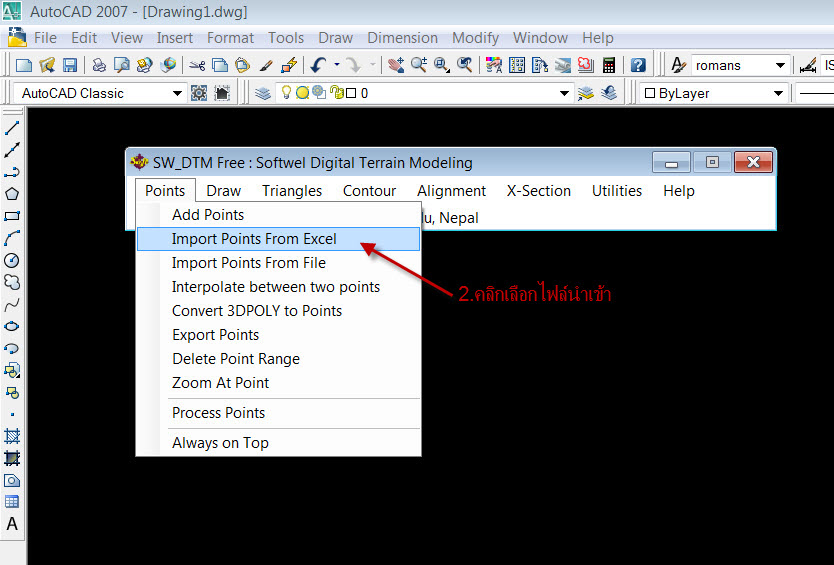The width and height of the screenshot is (834, 565).
Task: Choose Convert 3DPOLY to Points
Action: [278, 311]
